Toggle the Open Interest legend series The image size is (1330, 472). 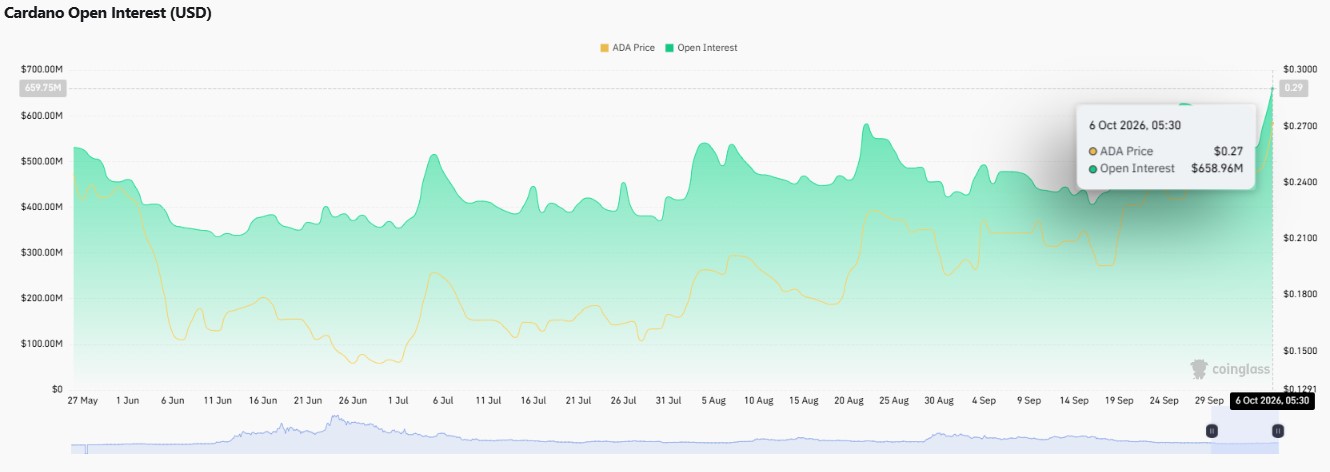tap(700, 48)
